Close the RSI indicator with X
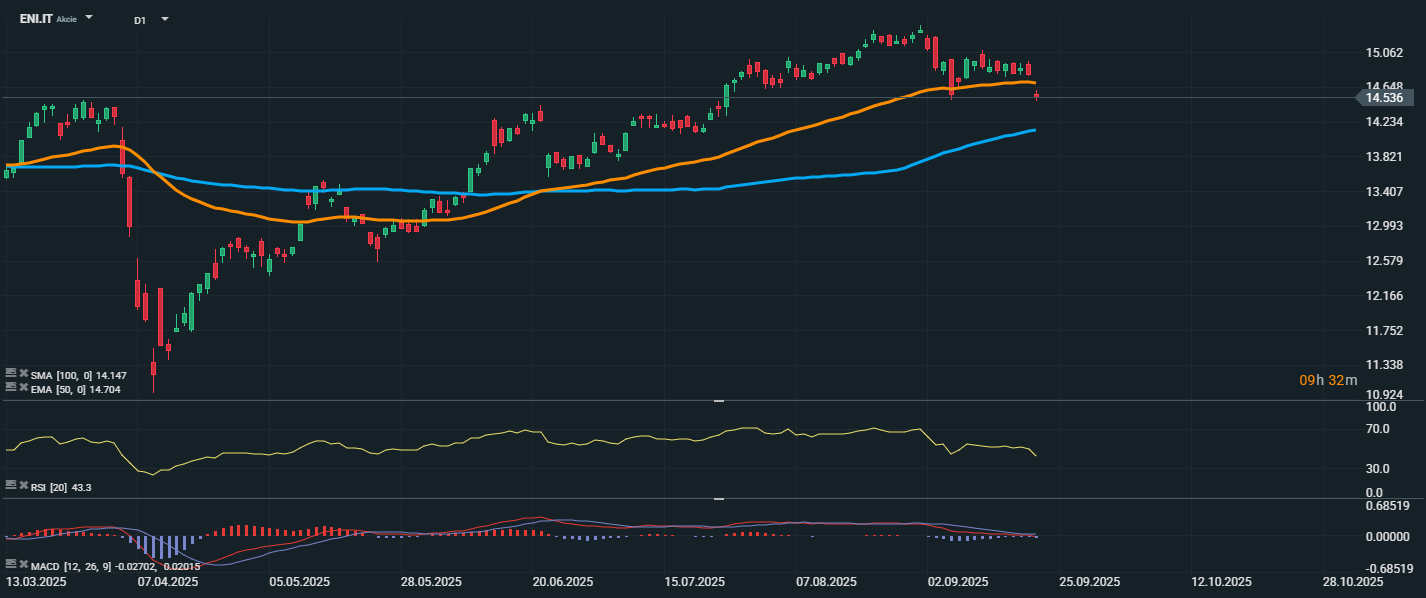This screenshot has width=1426, height=598. (x=23, y=486)
